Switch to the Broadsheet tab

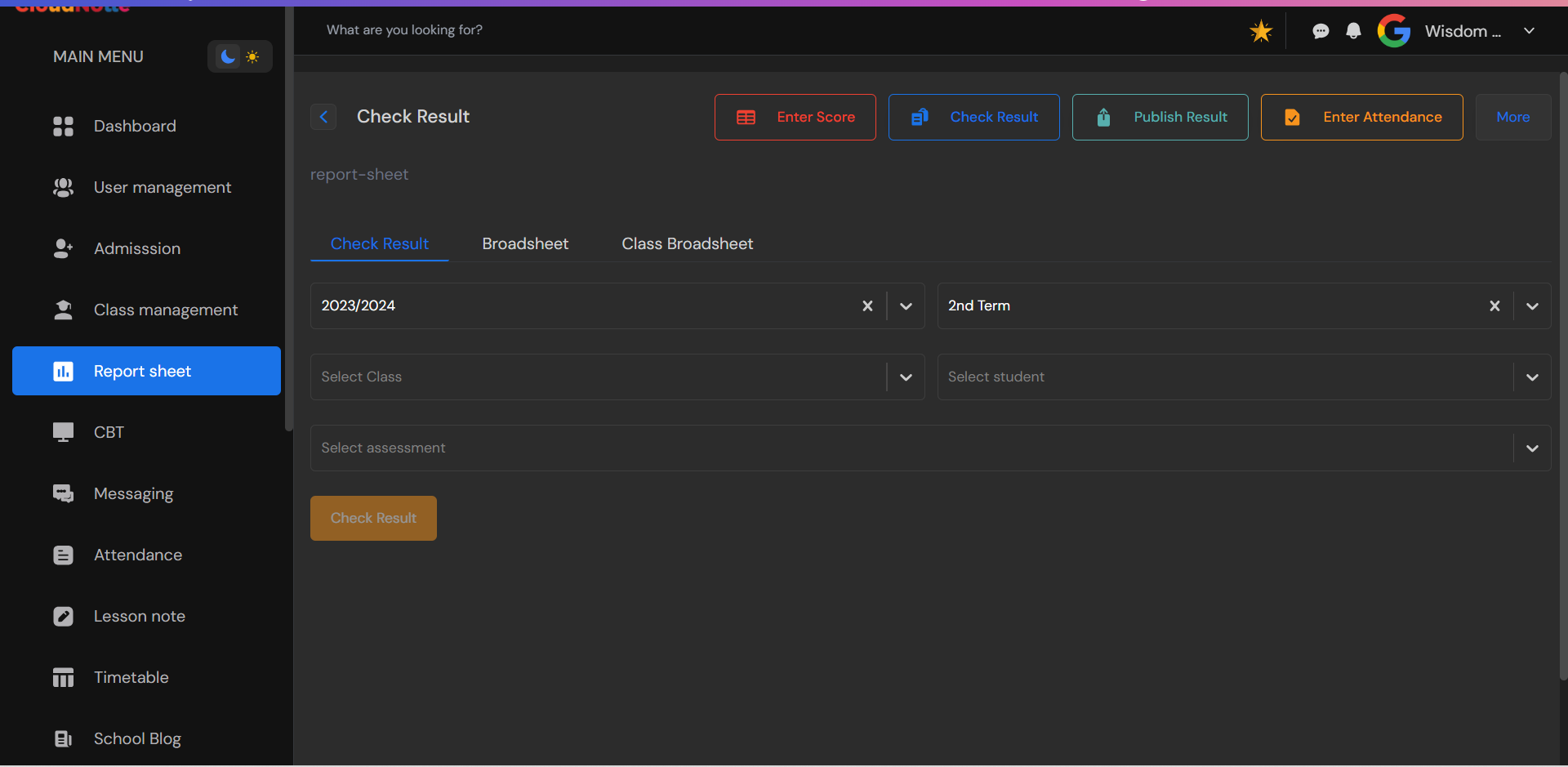pos(525,243)
